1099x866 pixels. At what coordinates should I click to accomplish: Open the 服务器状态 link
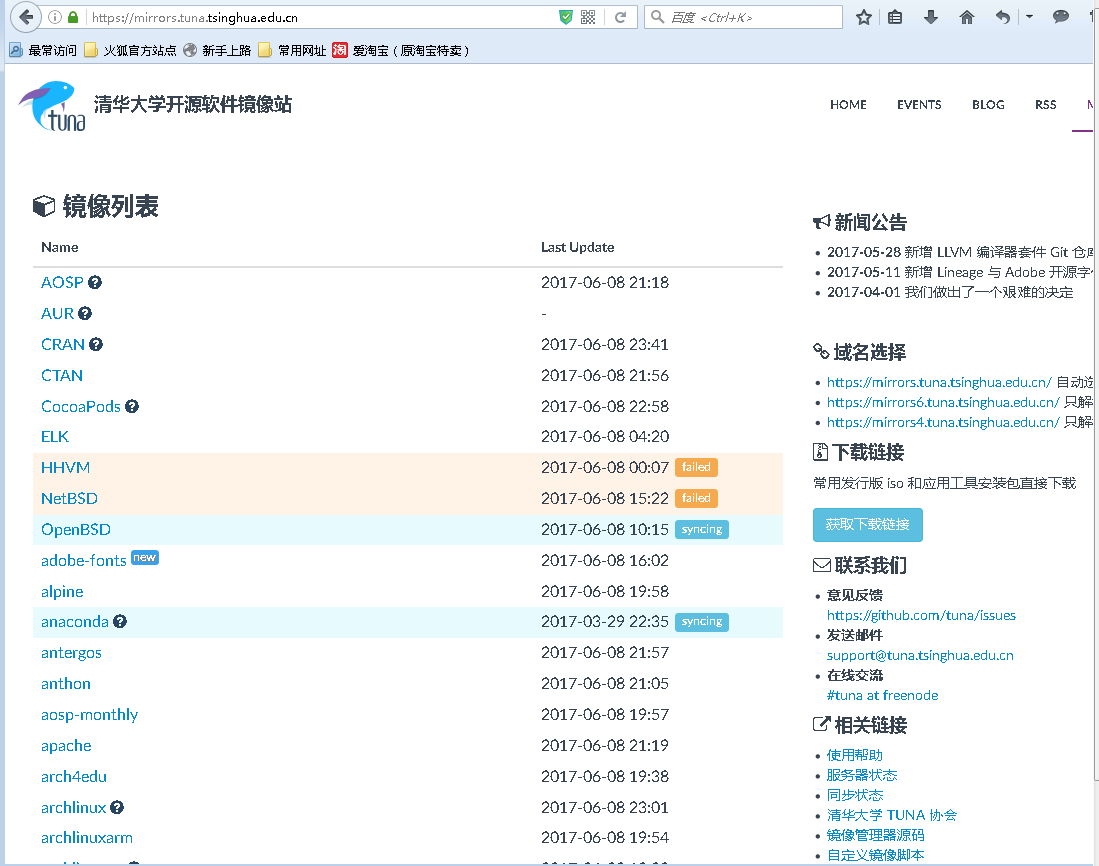coord(861,775)
